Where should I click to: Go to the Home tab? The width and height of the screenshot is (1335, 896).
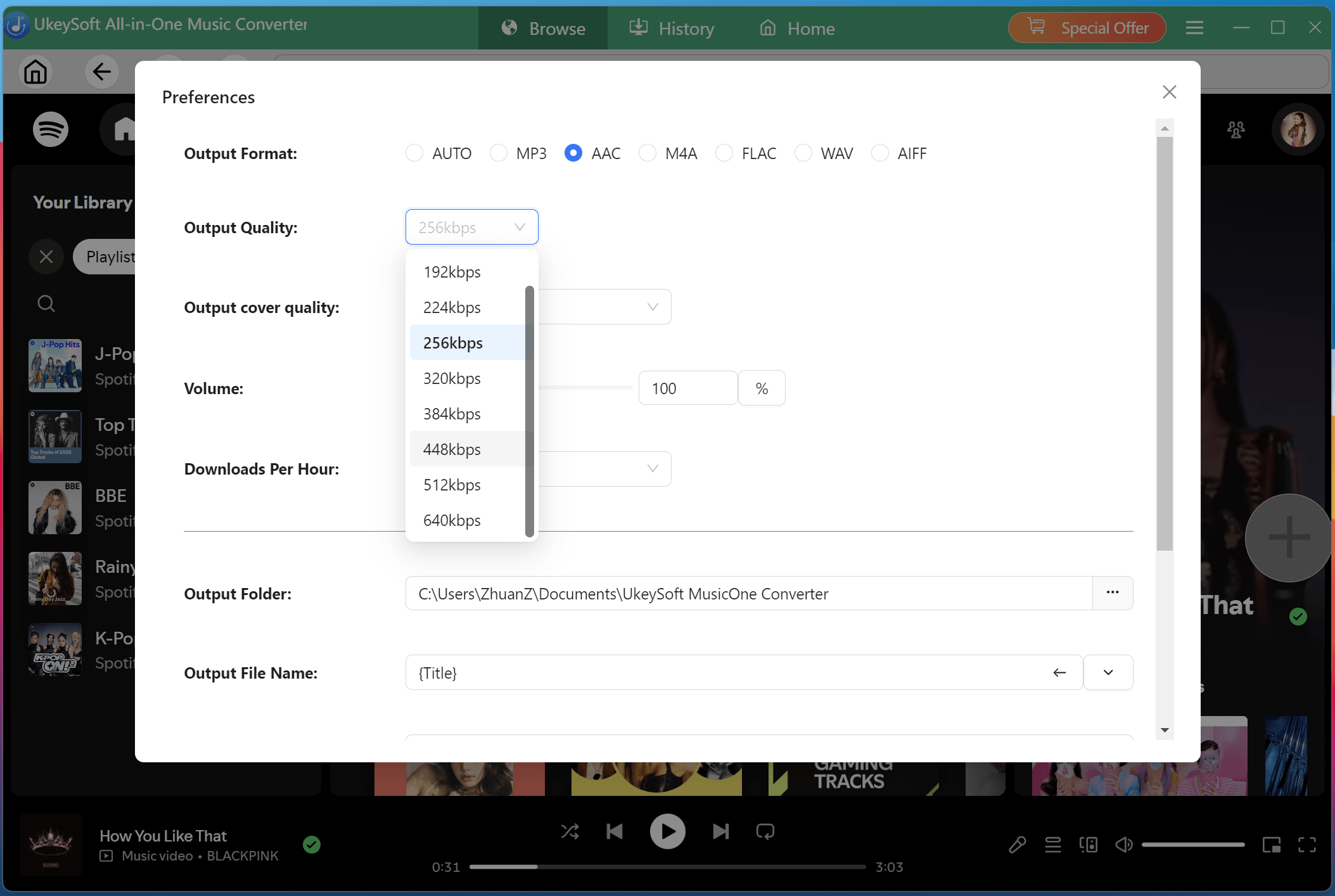[x=797, y=29]
